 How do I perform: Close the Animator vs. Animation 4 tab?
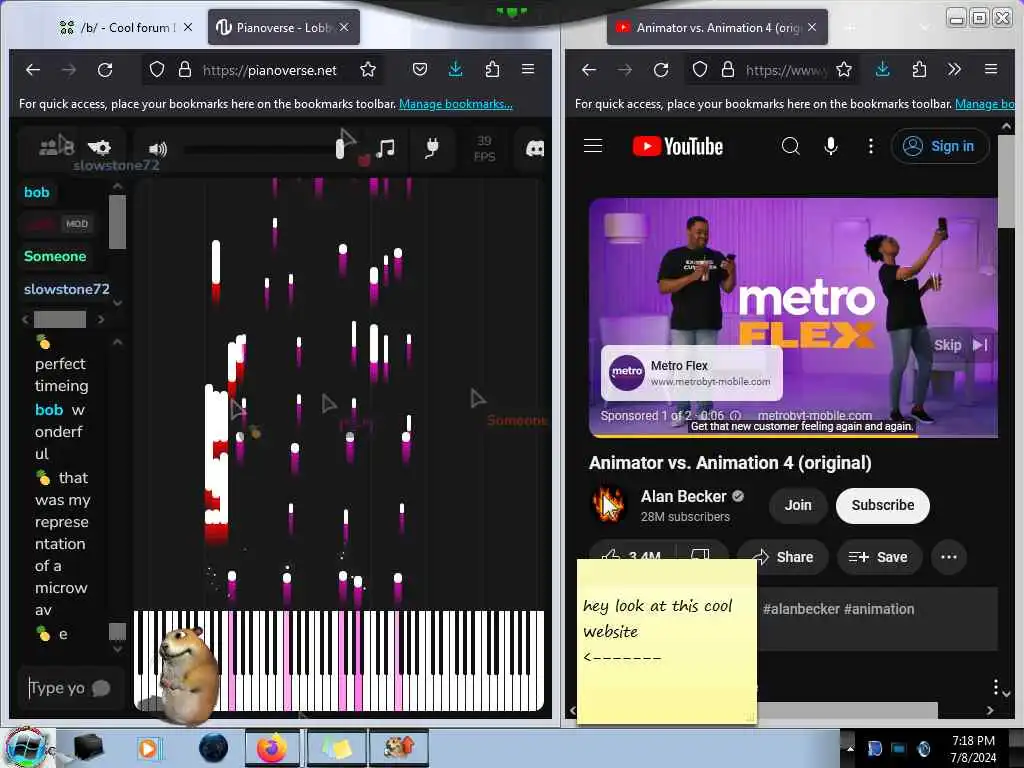coord(812,27)
